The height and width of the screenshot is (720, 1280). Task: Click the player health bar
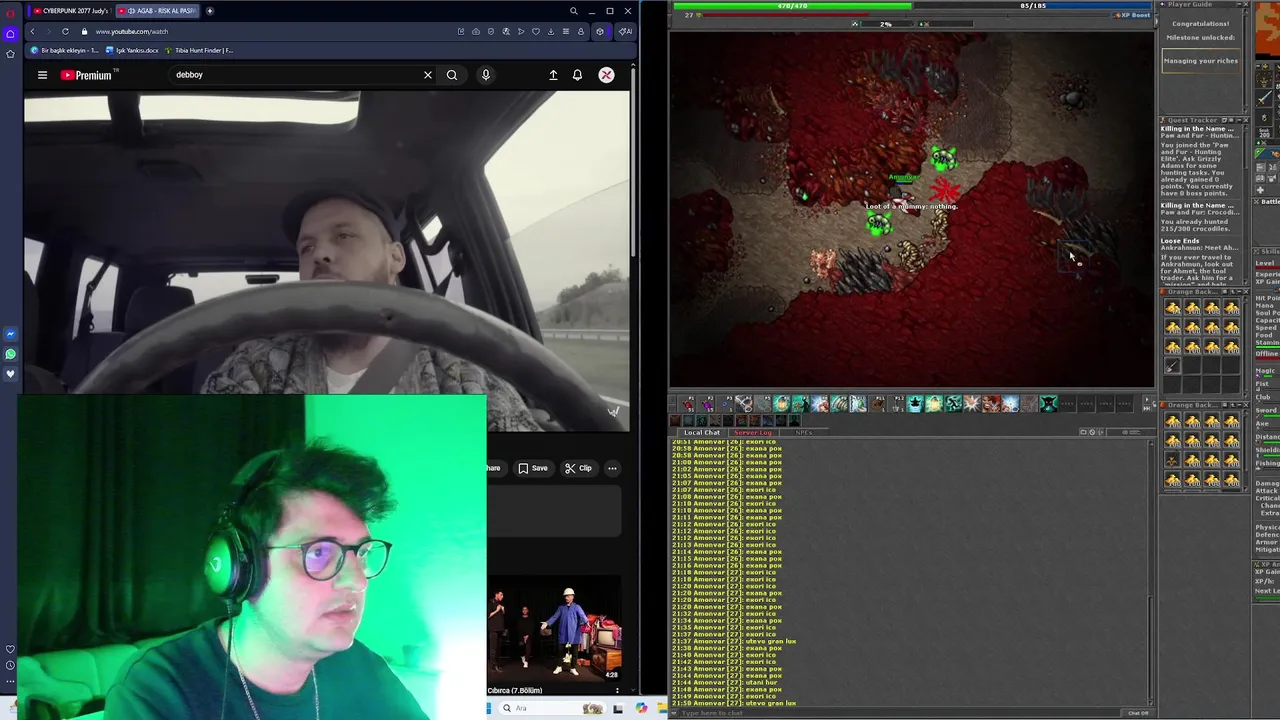click(792, 6)
